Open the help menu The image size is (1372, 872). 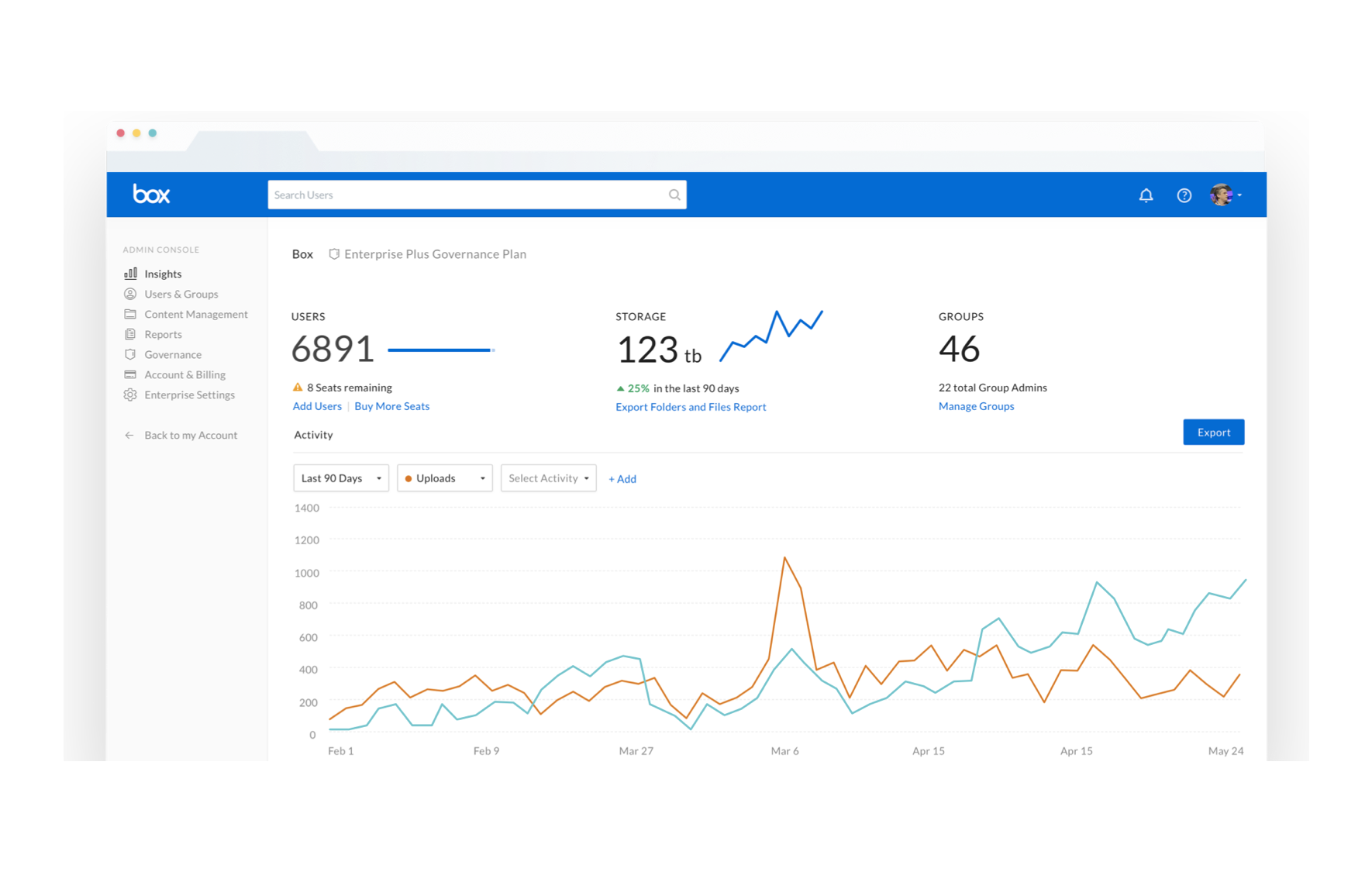point(1184,195)
